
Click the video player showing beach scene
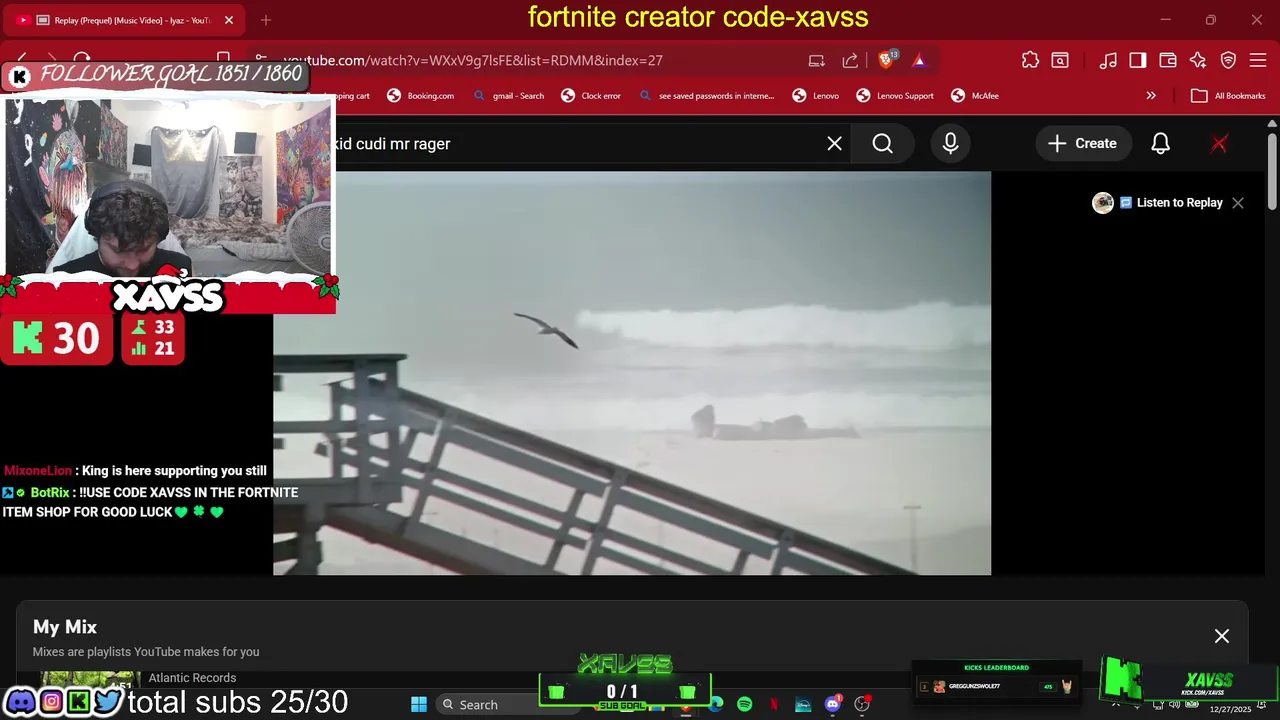click(x=632, y=373)
